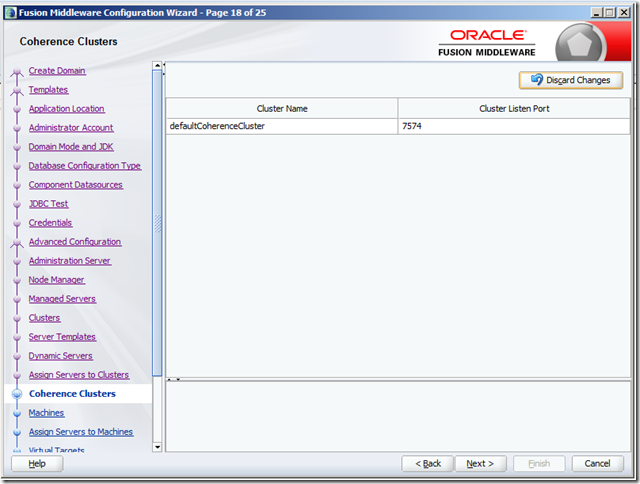
Task: Jump to Node Manager step
Action: pos(56,280)
